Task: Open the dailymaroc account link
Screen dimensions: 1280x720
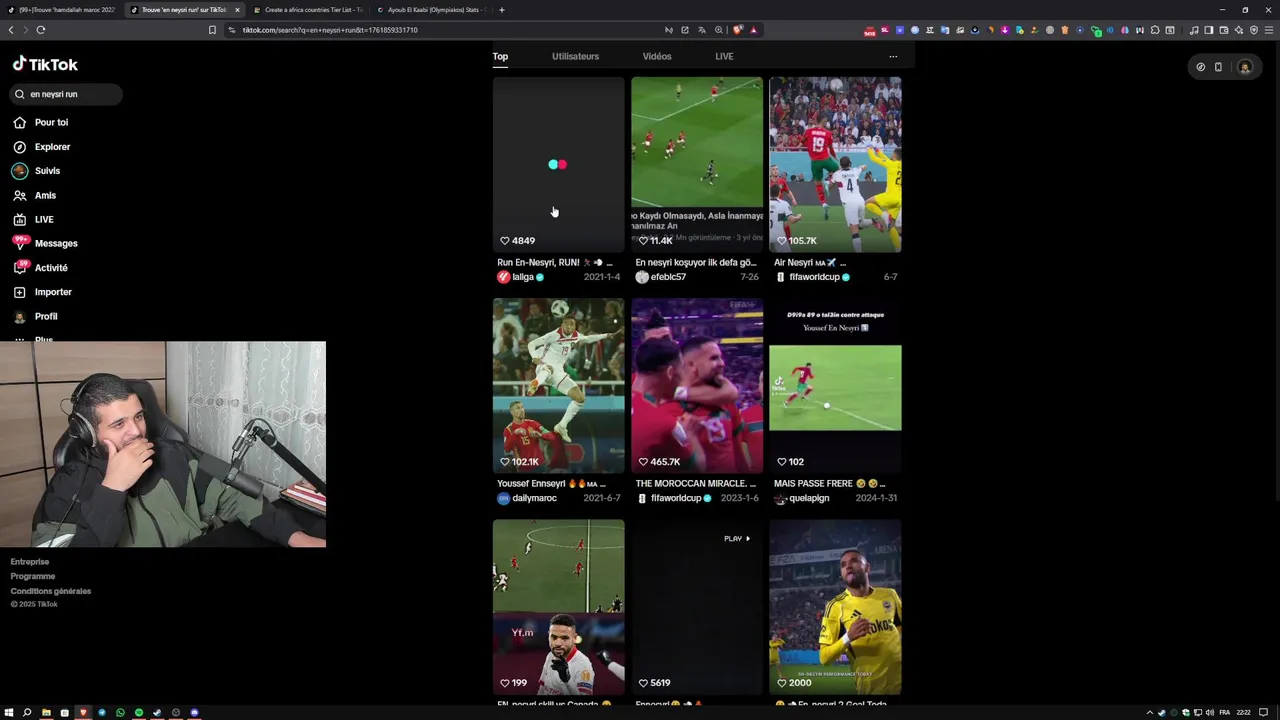Action: 534,498
